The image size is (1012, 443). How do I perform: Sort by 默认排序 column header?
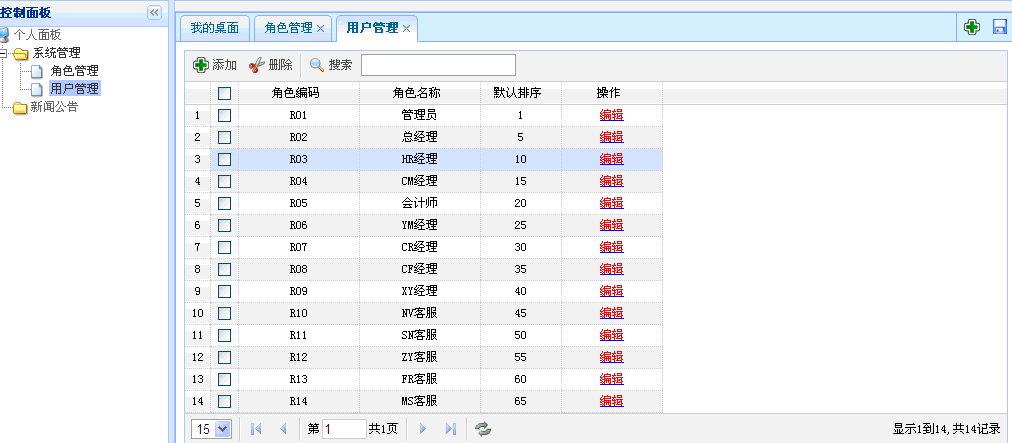[520, 94]
